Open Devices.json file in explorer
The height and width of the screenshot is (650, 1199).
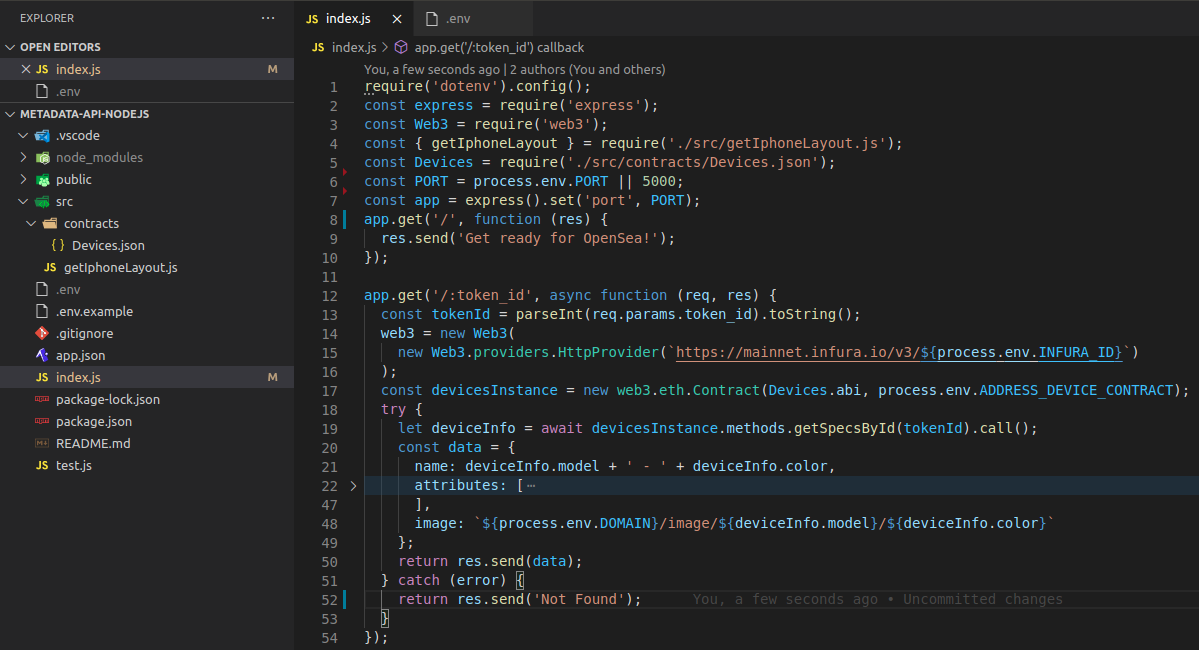107,246
